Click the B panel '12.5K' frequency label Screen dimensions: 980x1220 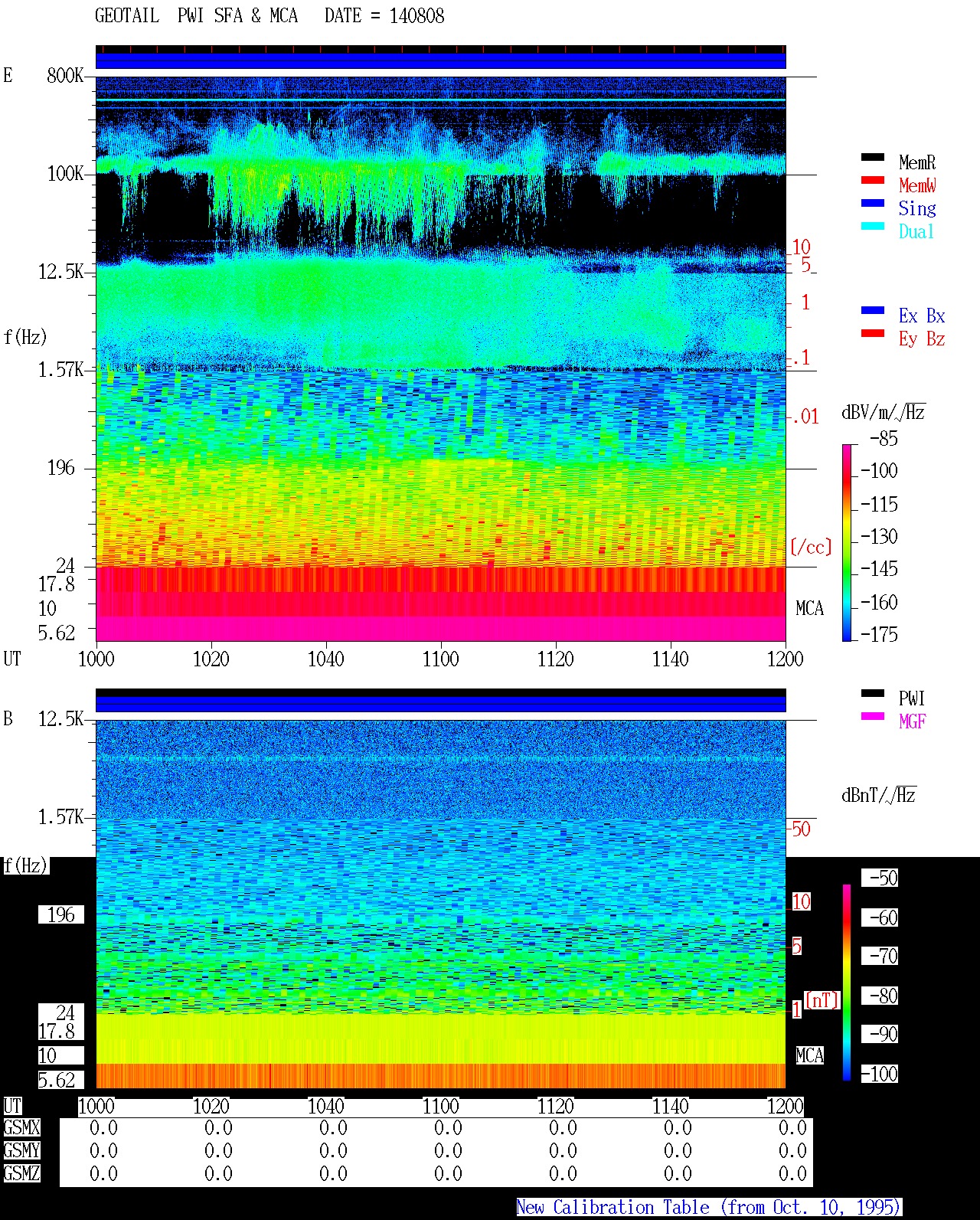point(60,718)
